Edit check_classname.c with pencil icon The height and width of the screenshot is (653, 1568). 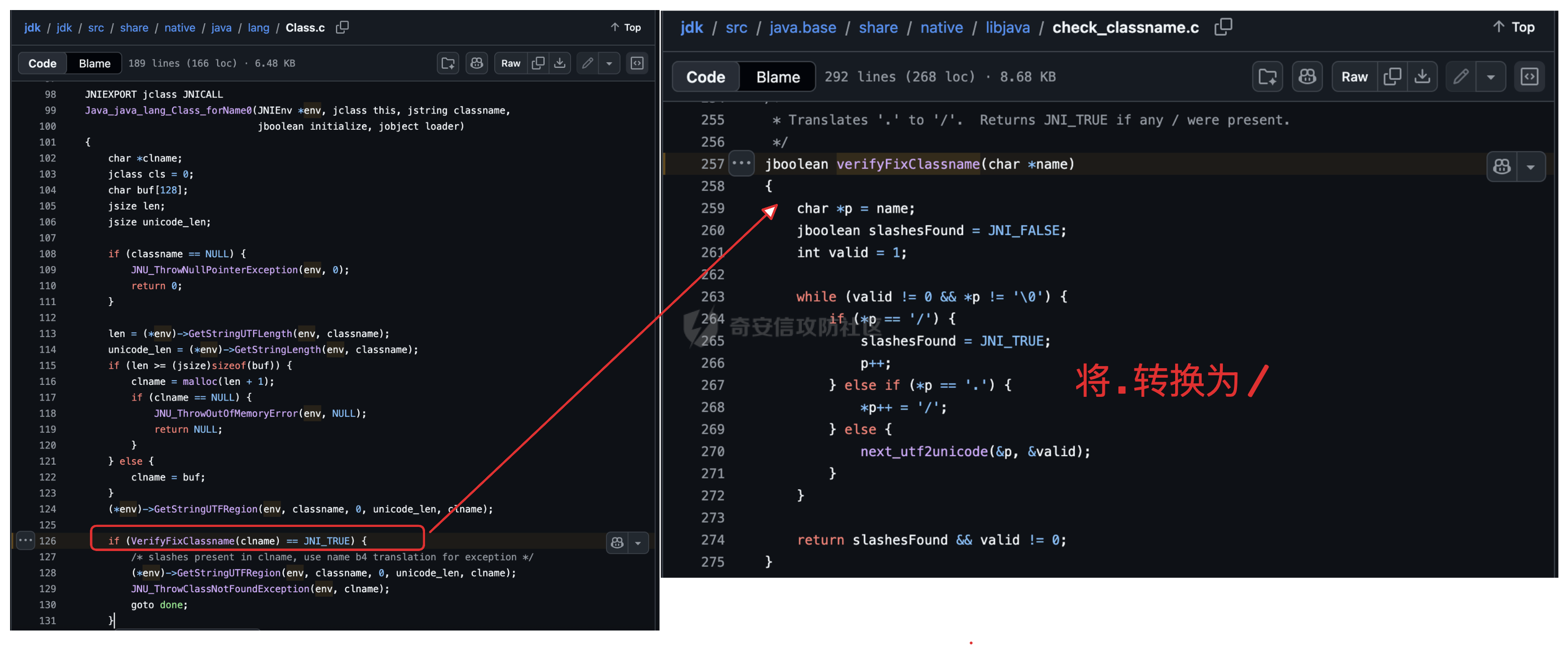pyautogui.click(x=1461, y=77)
